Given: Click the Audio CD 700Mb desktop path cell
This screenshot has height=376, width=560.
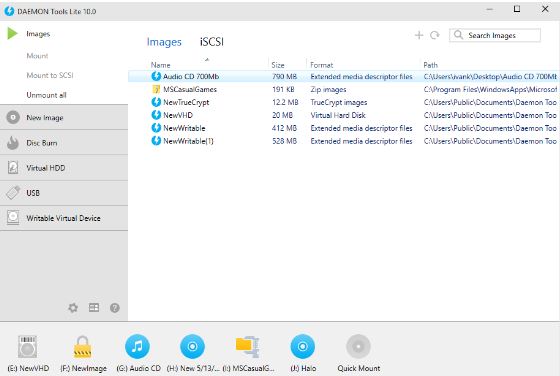Looking at the screenshot, I should [490, 76].
